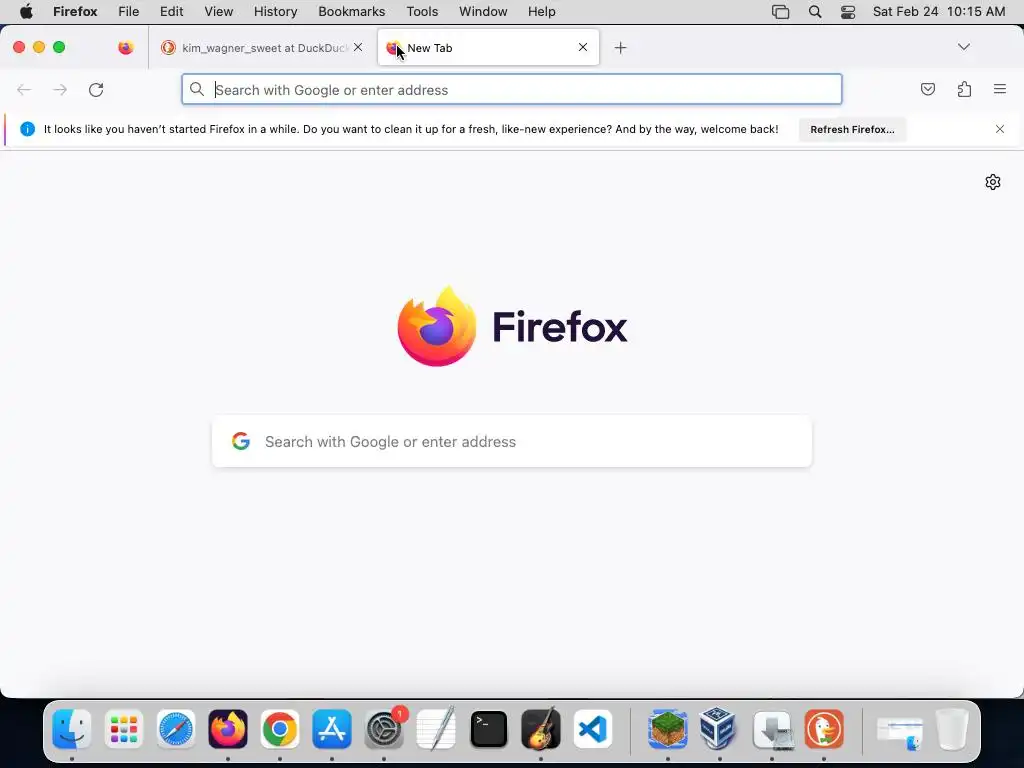Open Control Center in menu bar
This screenshot has width=1024, height=768.
tap(848, 12)
